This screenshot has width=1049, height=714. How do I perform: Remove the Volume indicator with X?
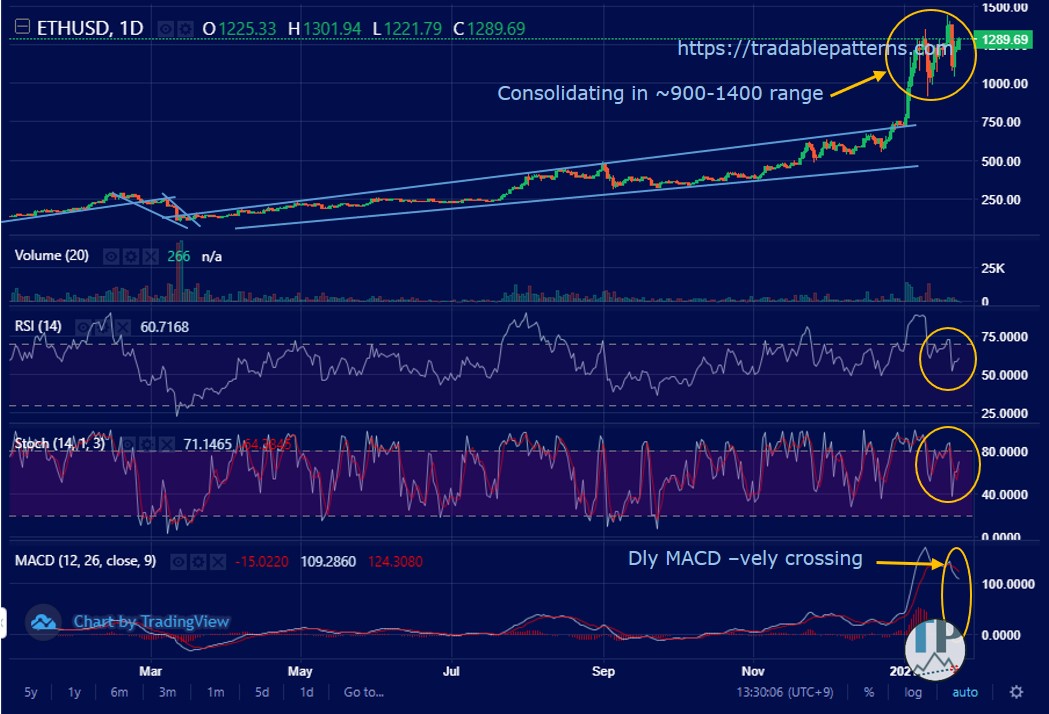(149, 257)
